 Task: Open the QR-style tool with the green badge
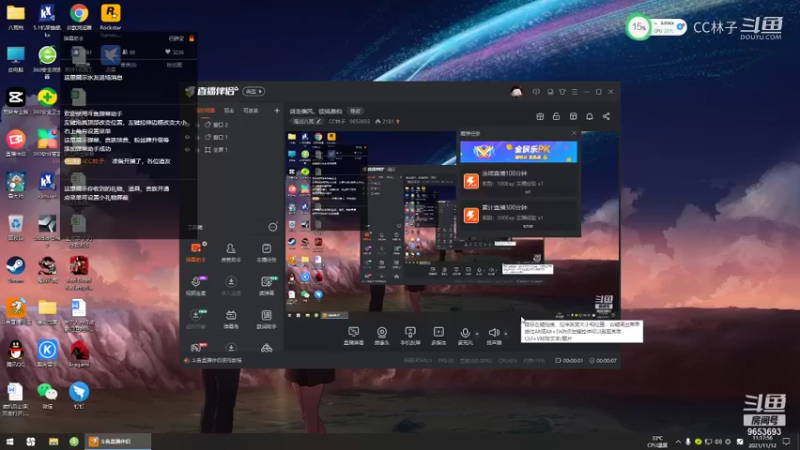tap(266, 286)
